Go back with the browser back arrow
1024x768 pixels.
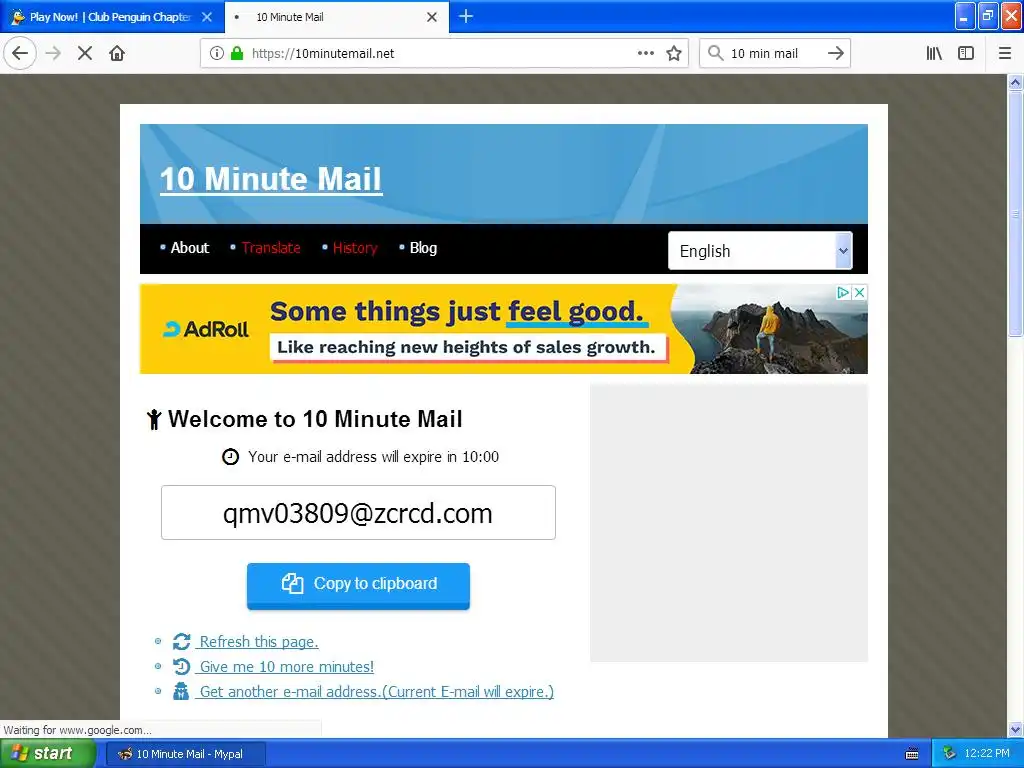click(x=20, y=53)
